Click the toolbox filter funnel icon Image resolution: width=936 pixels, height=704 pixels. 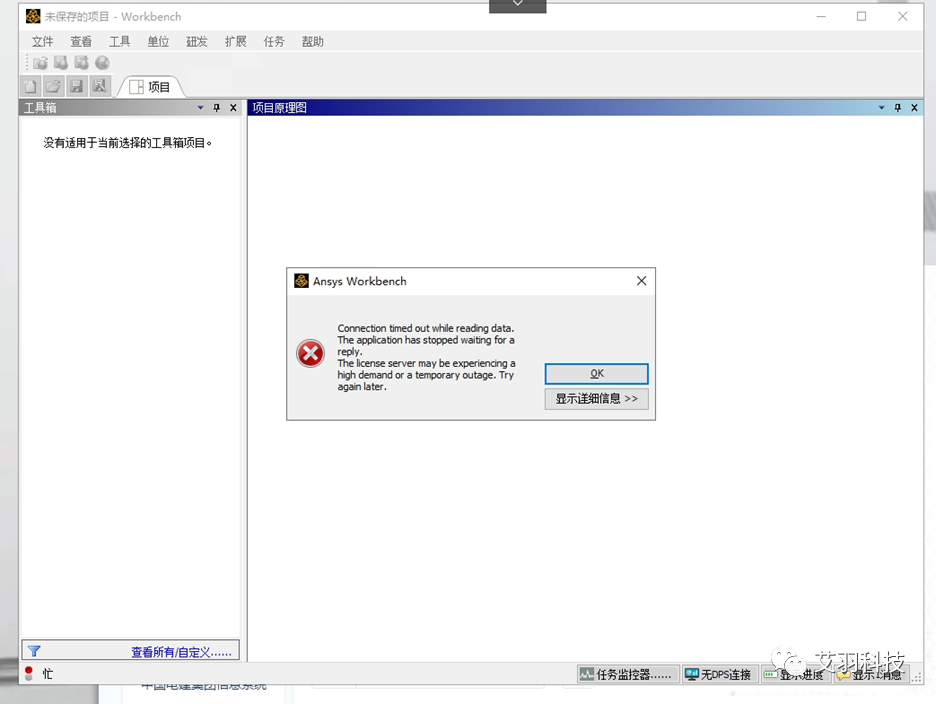(x=34, y=651)
